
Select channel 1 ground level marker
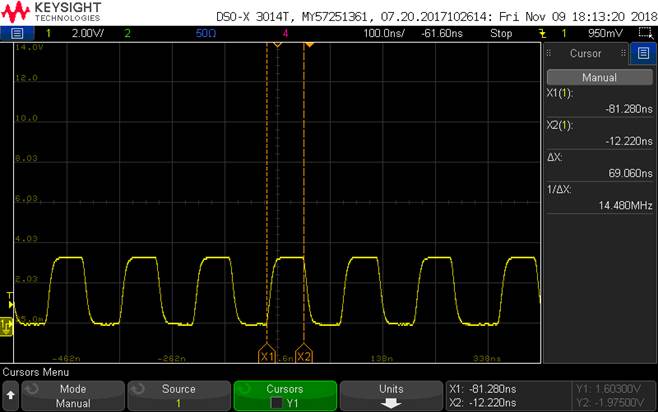click(6, 326)
